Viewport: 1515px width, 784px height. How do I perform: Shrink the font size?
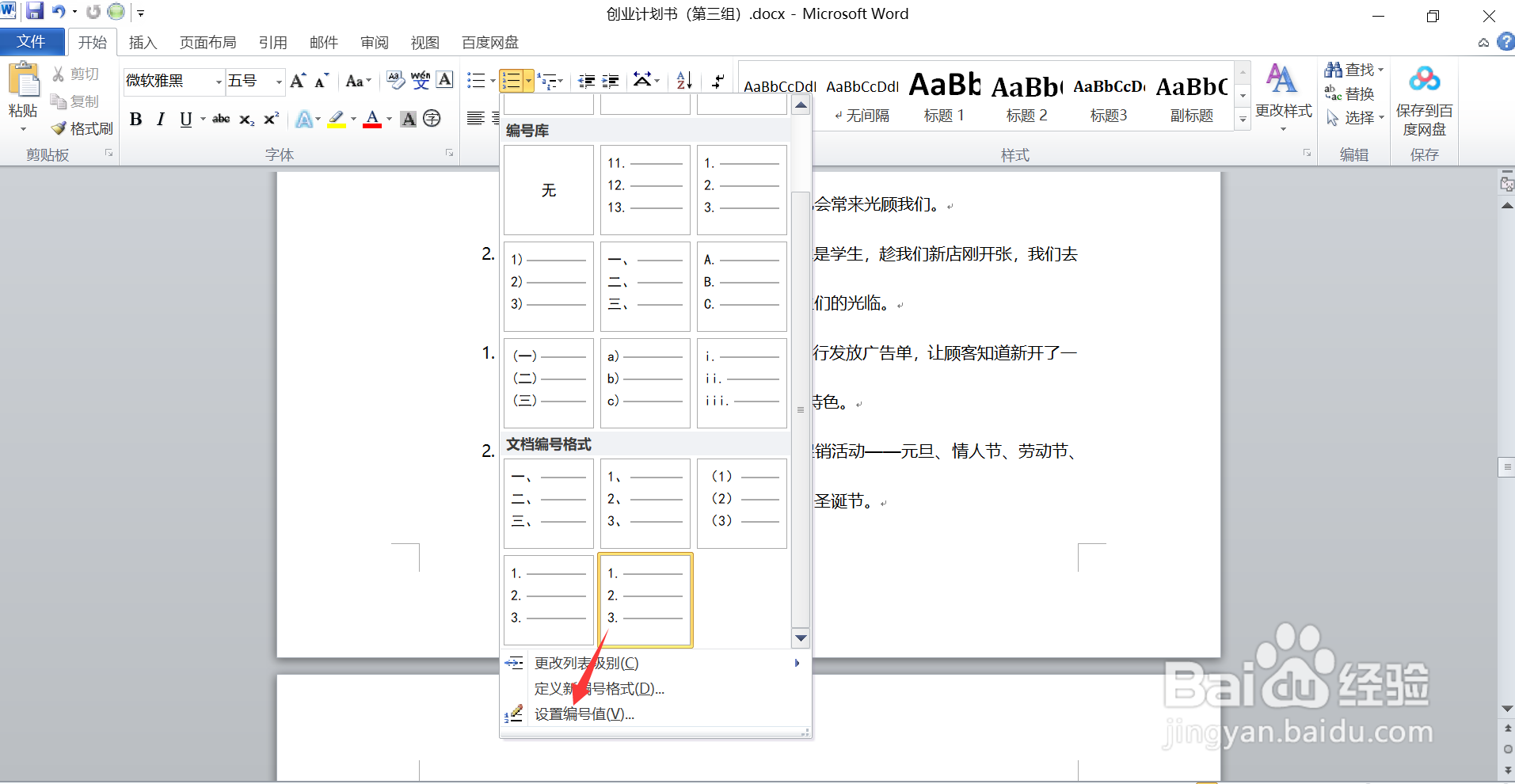322,81
